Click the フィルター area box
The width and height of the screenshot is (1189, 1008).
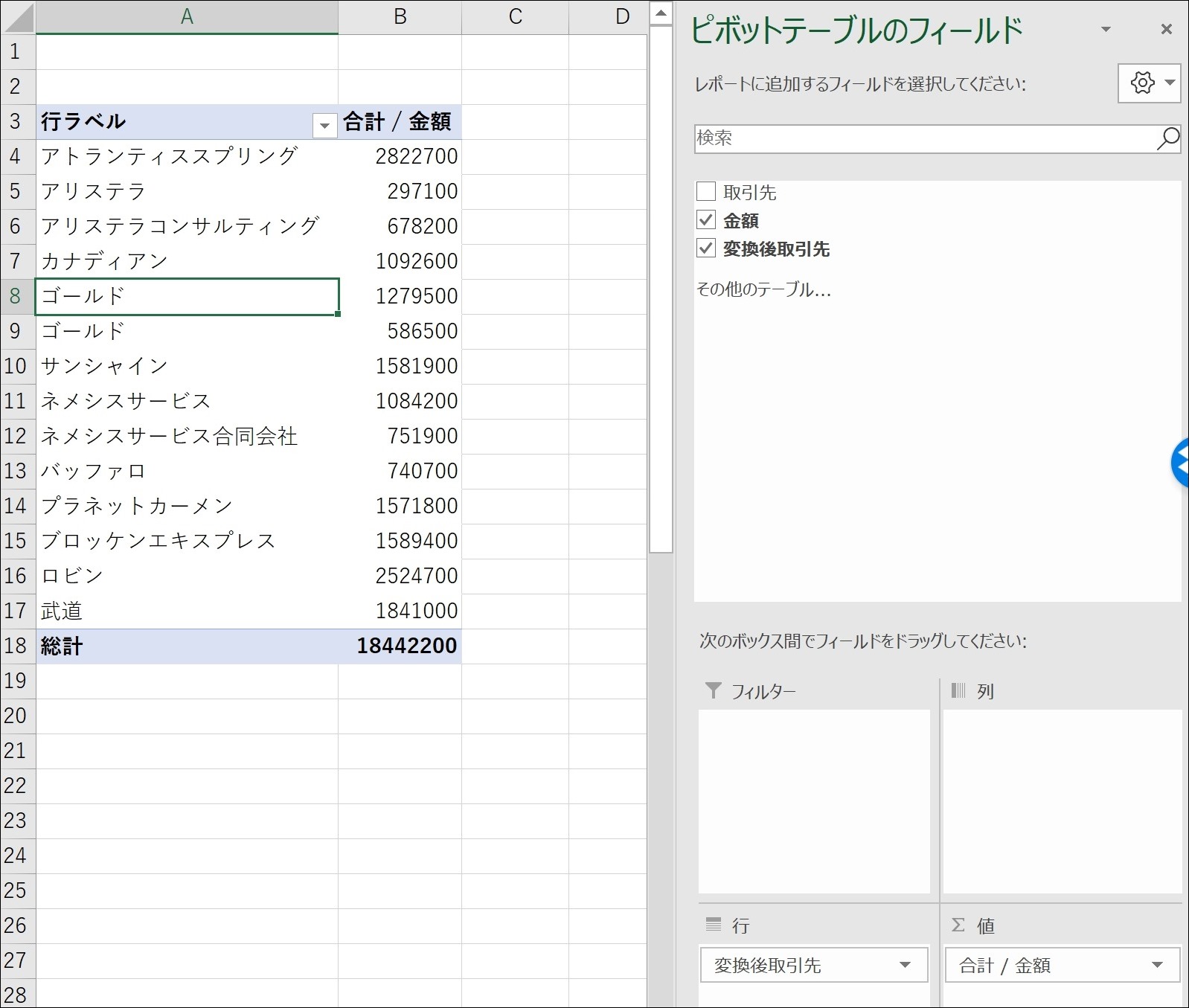pos(814,801)
